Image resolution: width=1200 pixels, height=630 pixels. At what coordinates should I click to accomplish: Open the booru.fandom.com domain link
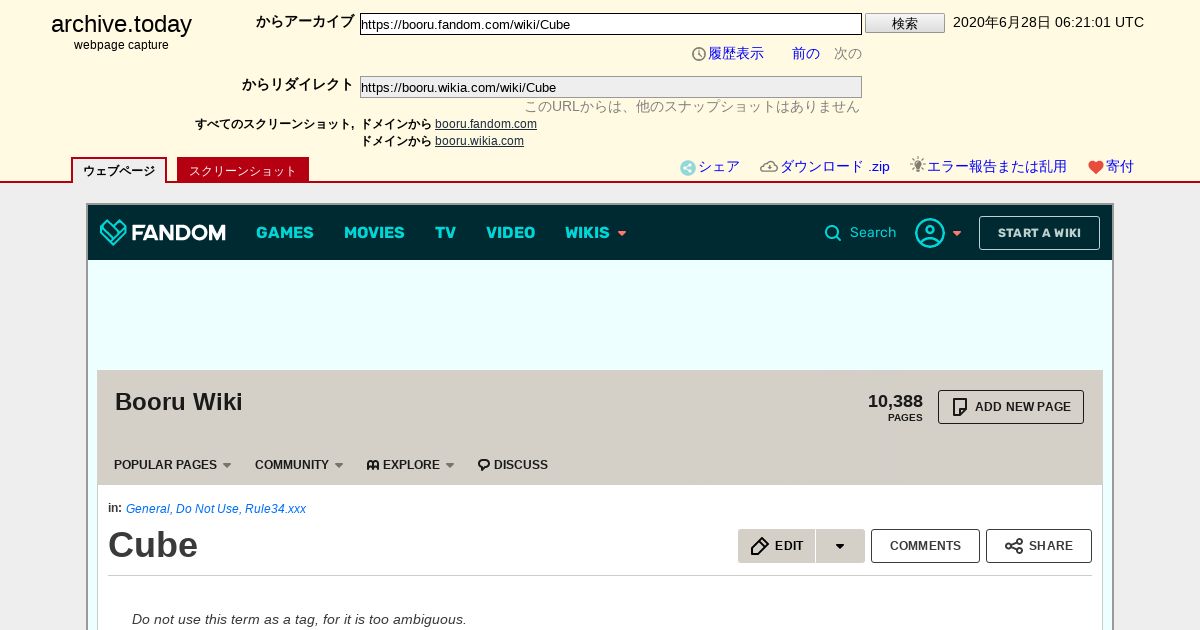(x=486, y=124)
